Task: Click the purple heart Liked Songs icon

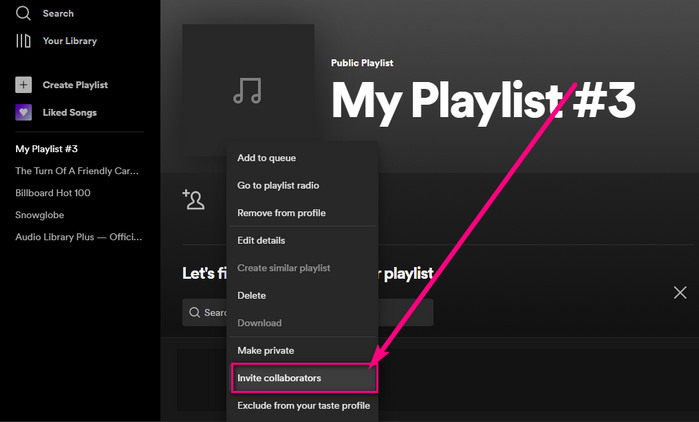Action: click(x=24, y=112)
